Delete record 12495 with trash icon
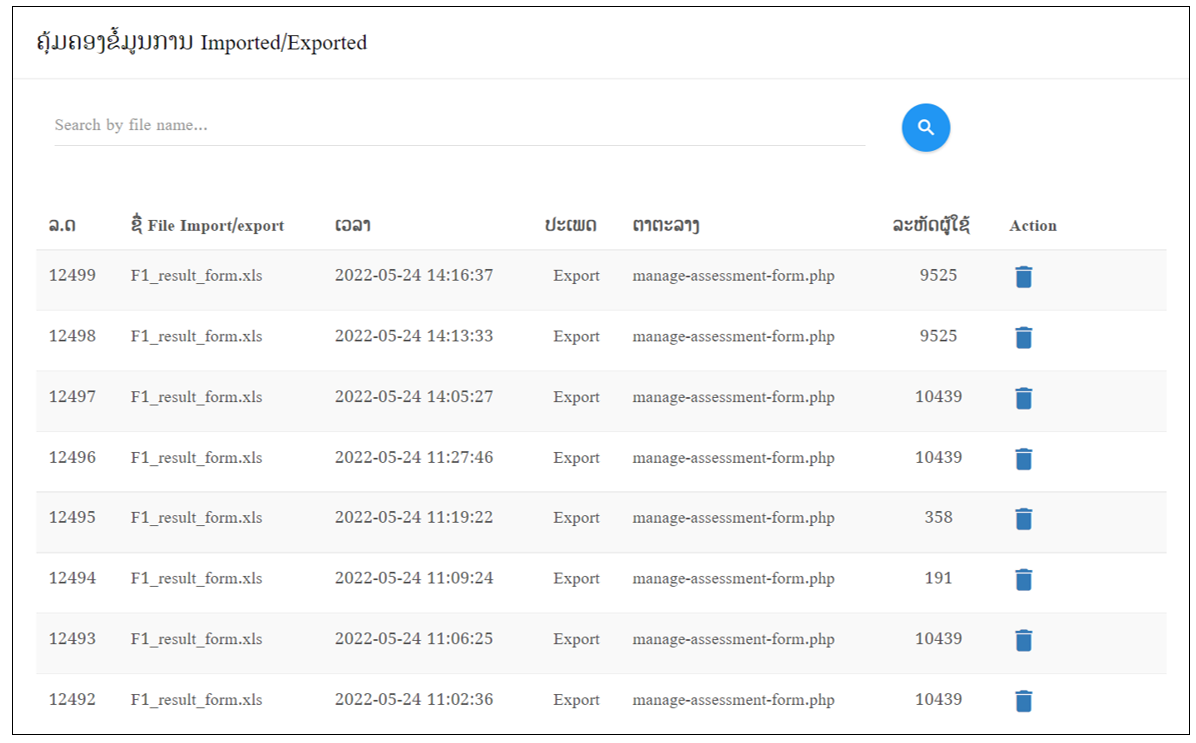 coord(1024,519)
